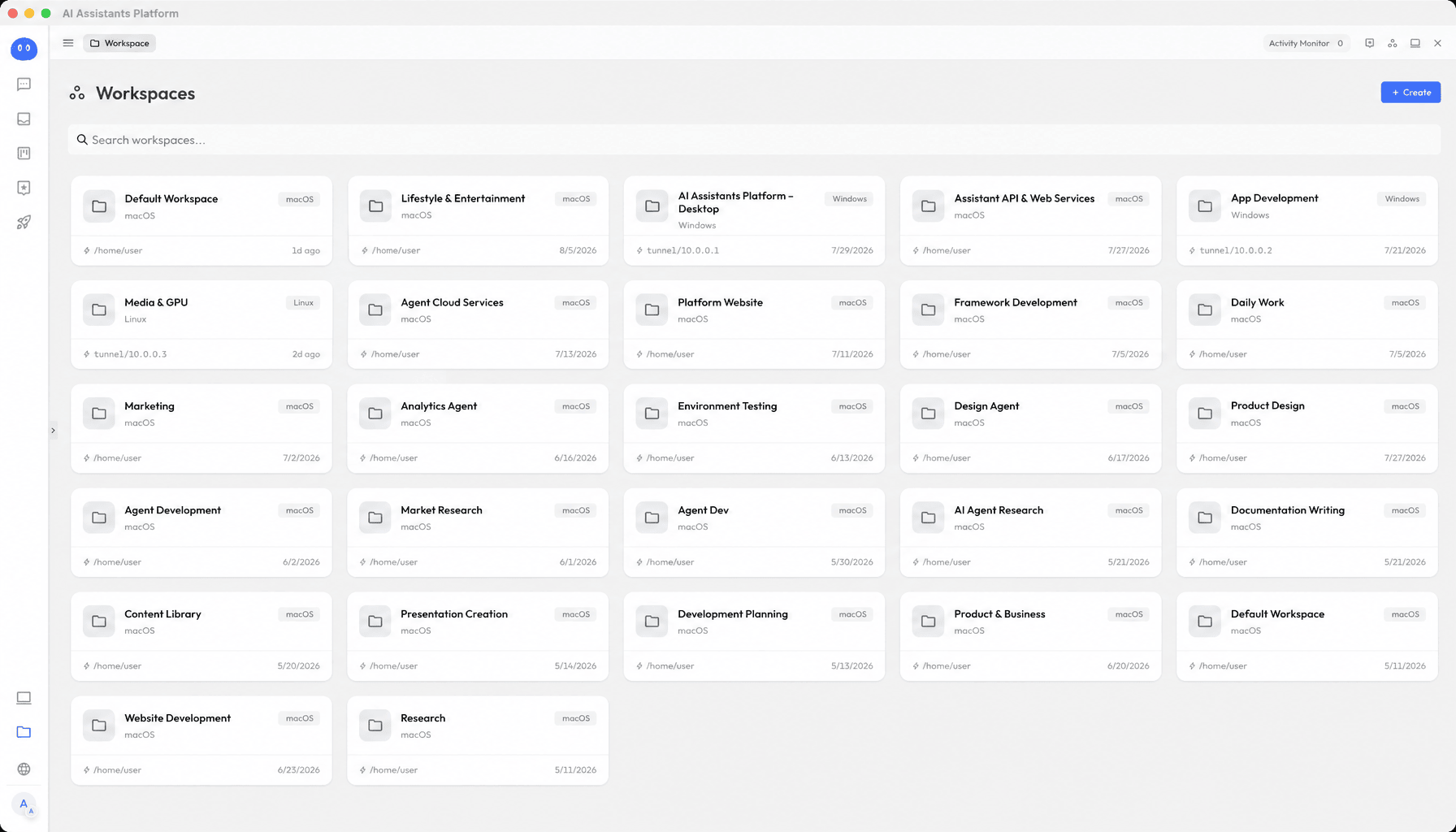The height and width of the screenshot is (832, 1456).
Task: Click Windows tag on App Development card
Action: click(x=1402, y=199)
